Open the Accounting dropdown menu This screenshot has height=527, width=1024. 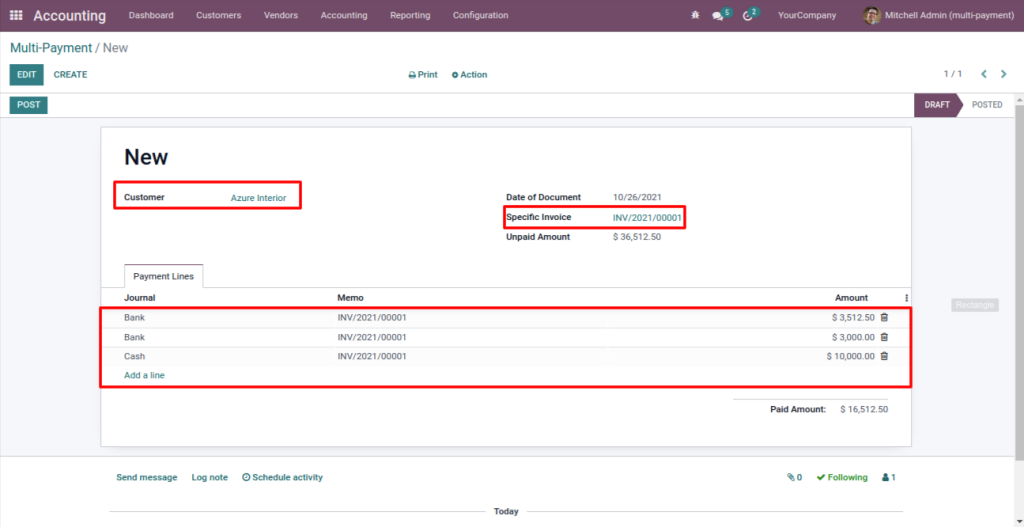click(344, 15)
